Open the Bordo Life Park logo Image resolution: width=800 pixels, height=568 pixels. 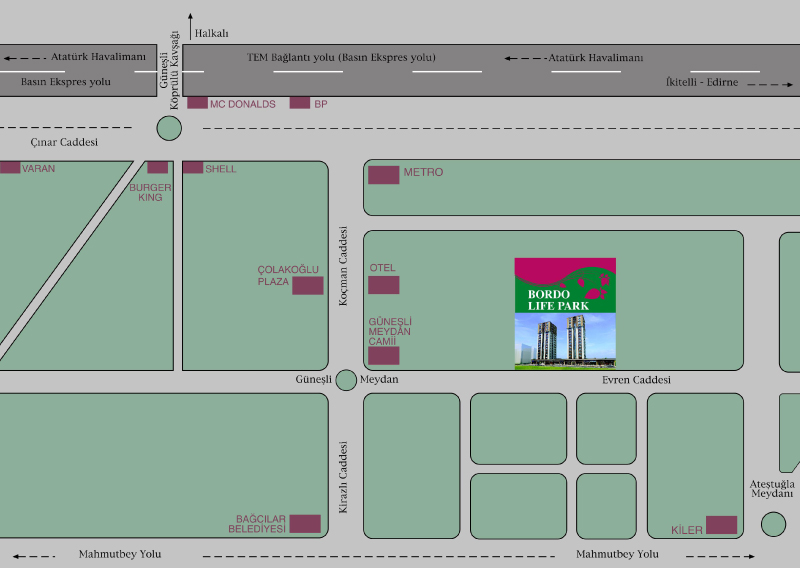tap(565, 285)
